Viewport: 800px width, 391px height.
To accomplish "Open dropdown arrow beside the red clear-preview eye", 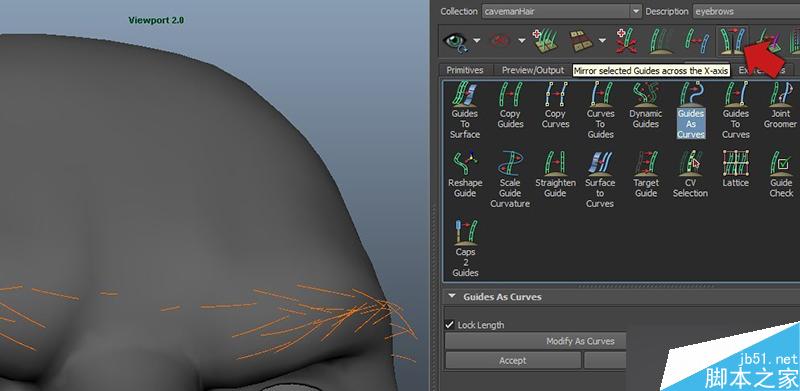I will pyautogui.click(x=521, y=40).
